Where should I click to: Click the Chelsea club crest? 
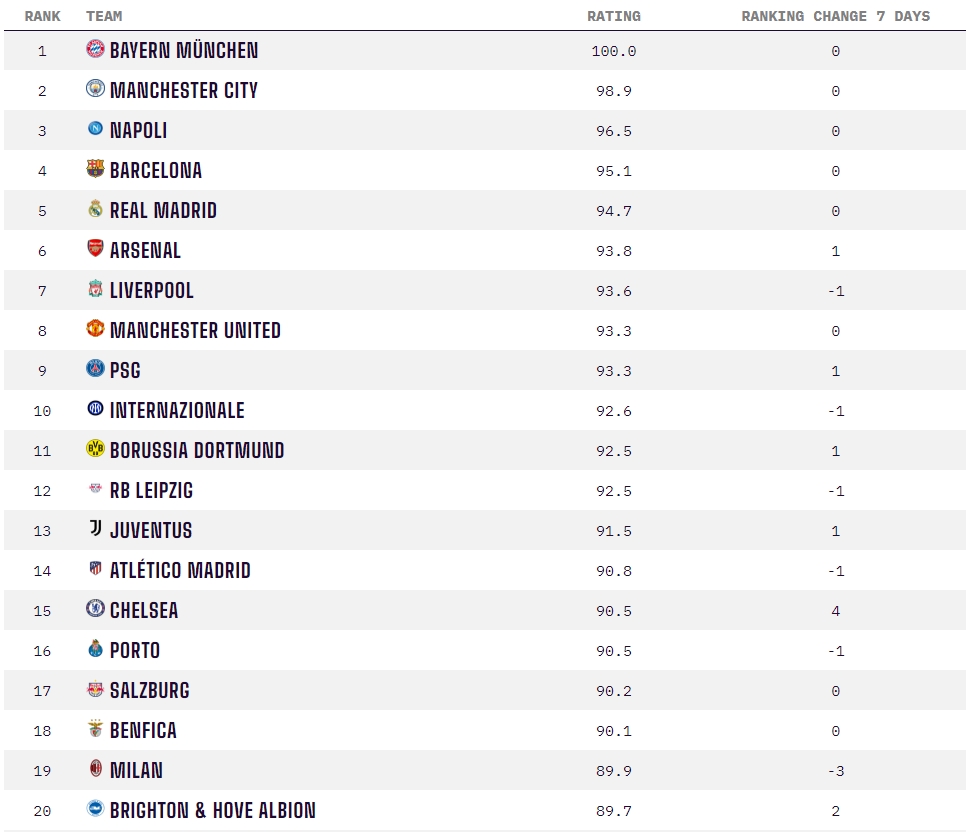coord(95,608)
